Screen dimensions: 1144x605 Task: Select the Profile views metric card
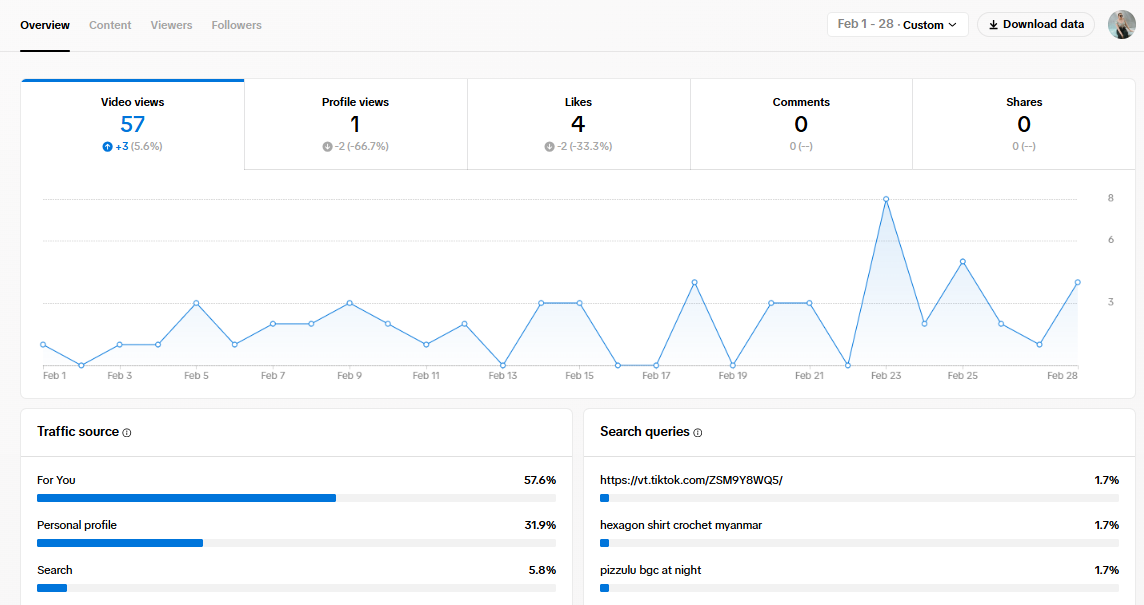point(355,124)
